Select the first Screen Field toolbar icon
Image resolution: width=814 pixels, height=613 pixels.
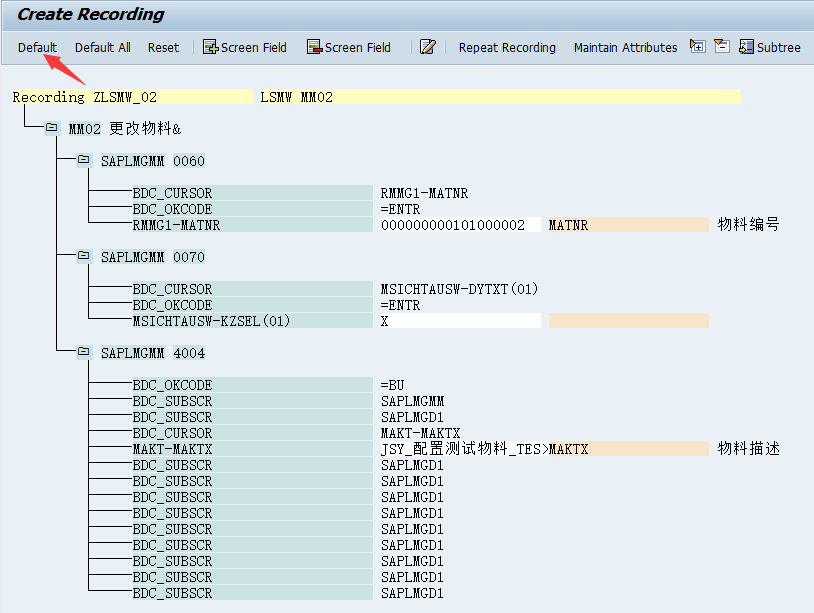click(x=209, y=47)
